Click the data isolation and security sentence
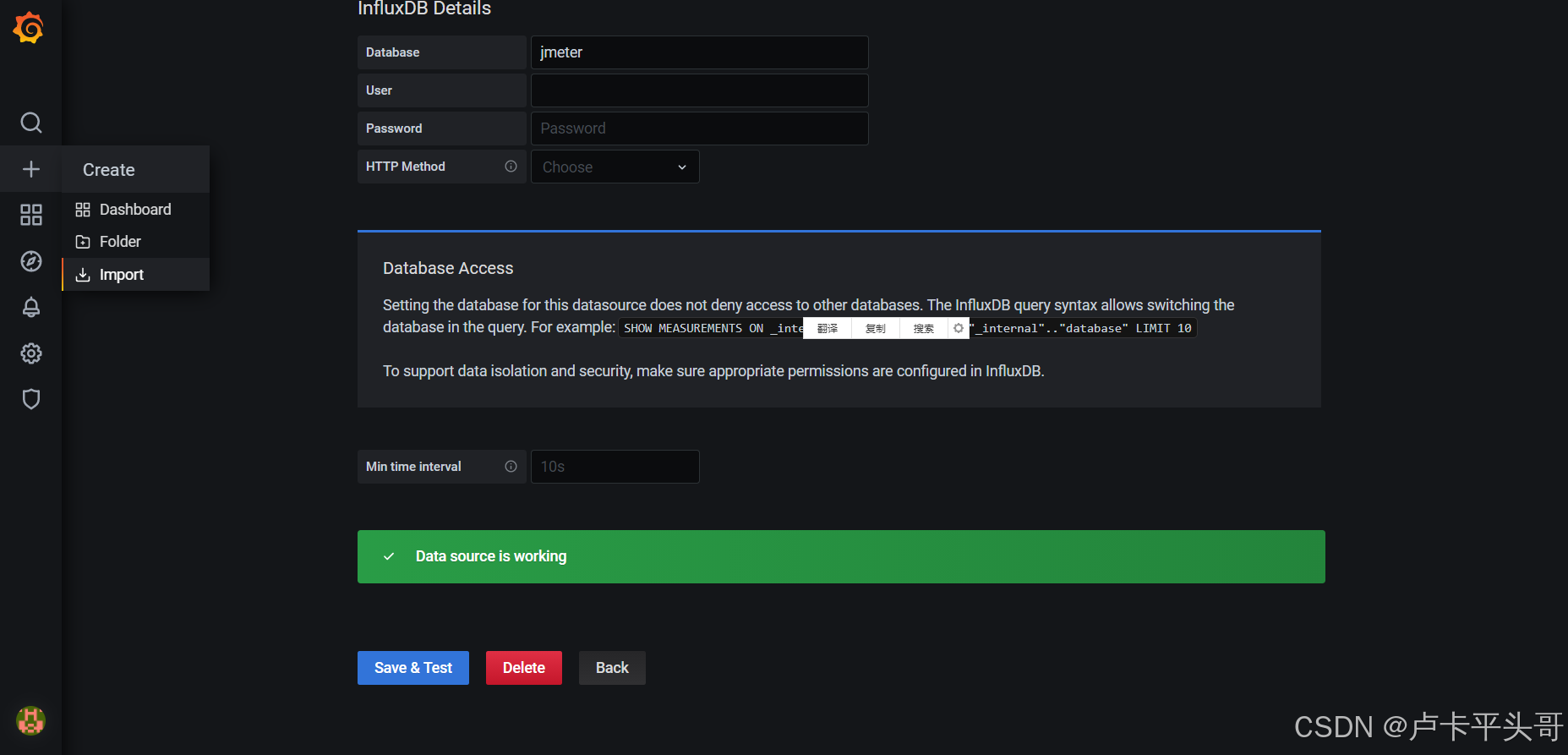The width and height of the screenshot is (1568, 755). (x=713, y=371)
